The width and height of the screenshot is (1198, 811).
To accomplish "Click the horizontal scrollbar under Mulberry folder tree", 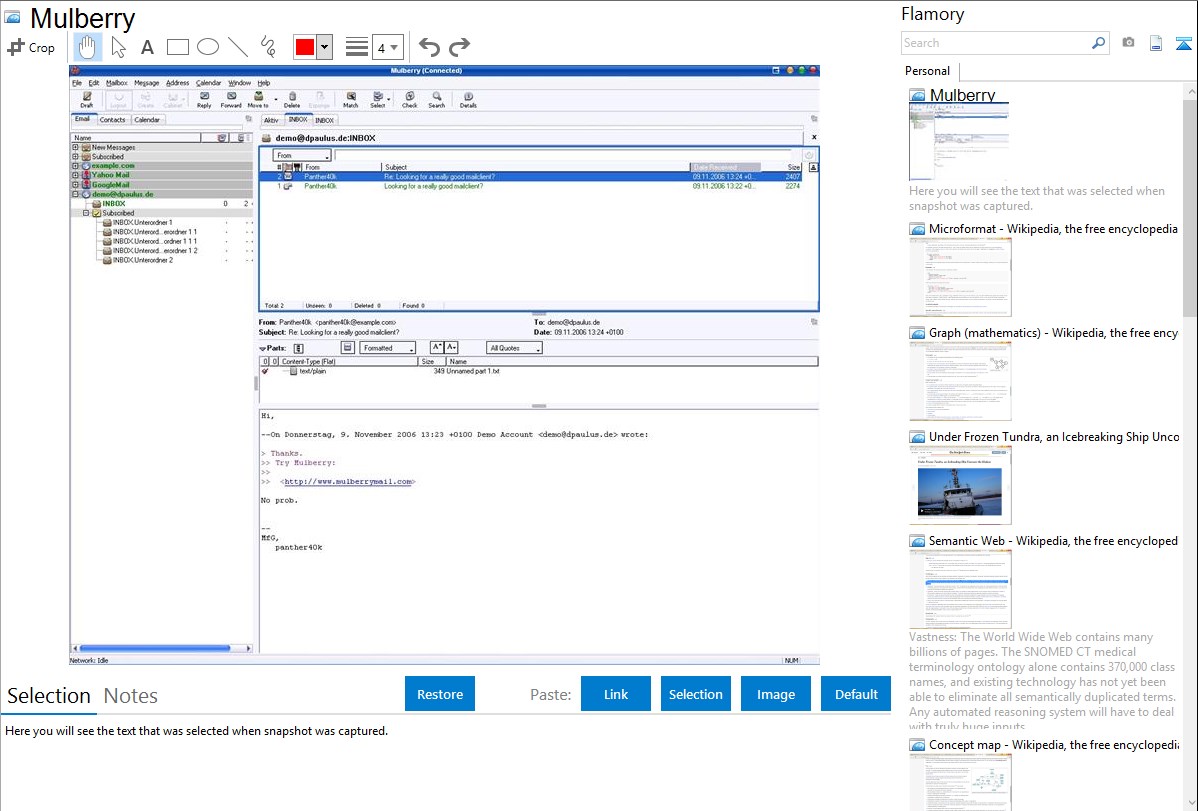I will point(161,648).
